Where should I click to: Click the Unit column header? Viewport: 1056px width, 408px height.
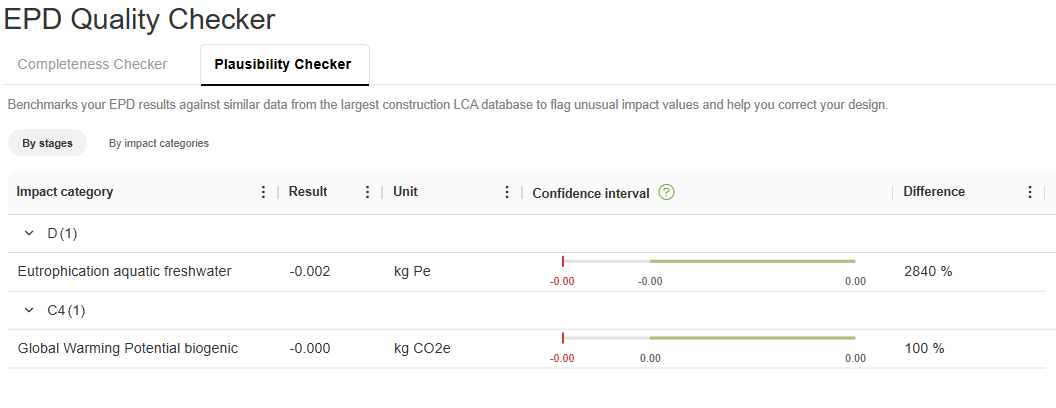[x=405, y=192]
